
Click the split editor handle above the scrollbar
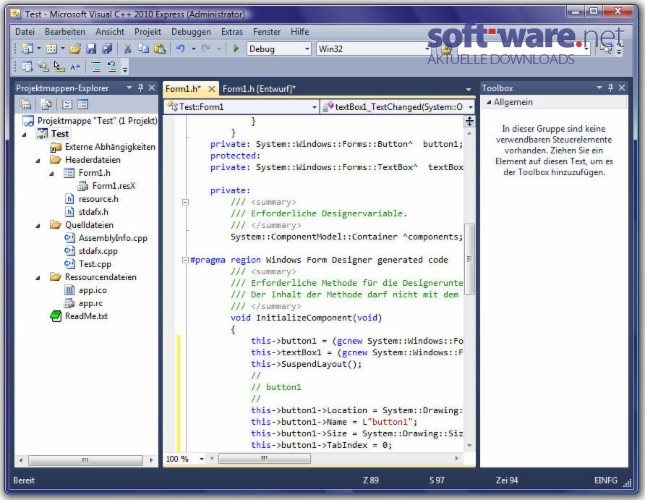point(469,121)
